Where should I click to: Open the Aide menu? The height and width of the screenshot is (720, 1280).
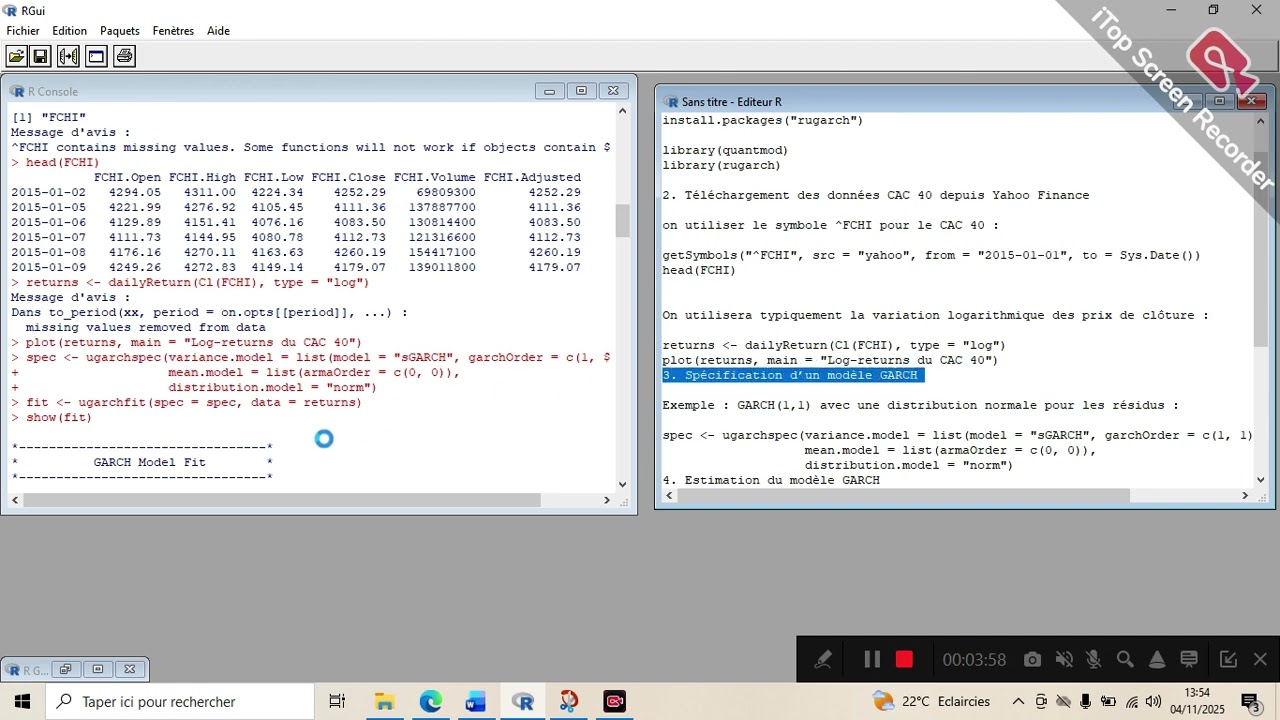click(218, 31)
